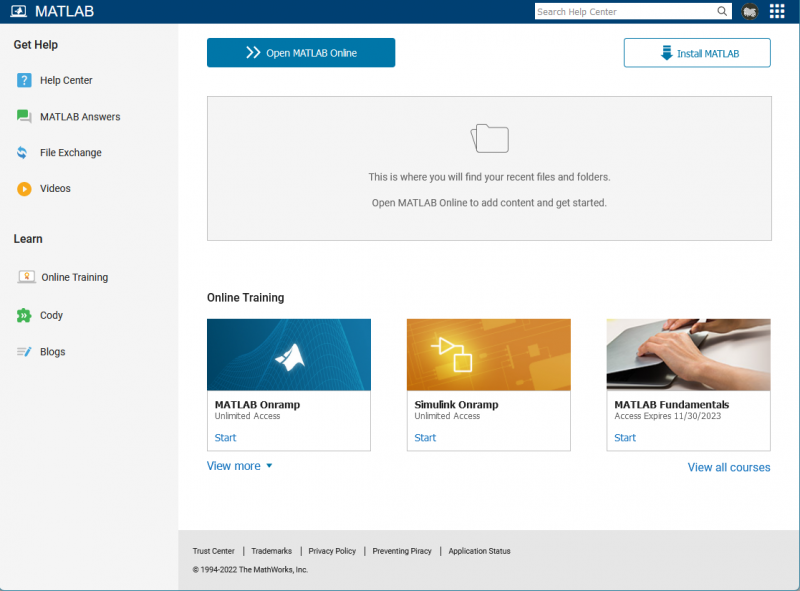
Task: Open Trademarks footer link
Action: [271, 551]
